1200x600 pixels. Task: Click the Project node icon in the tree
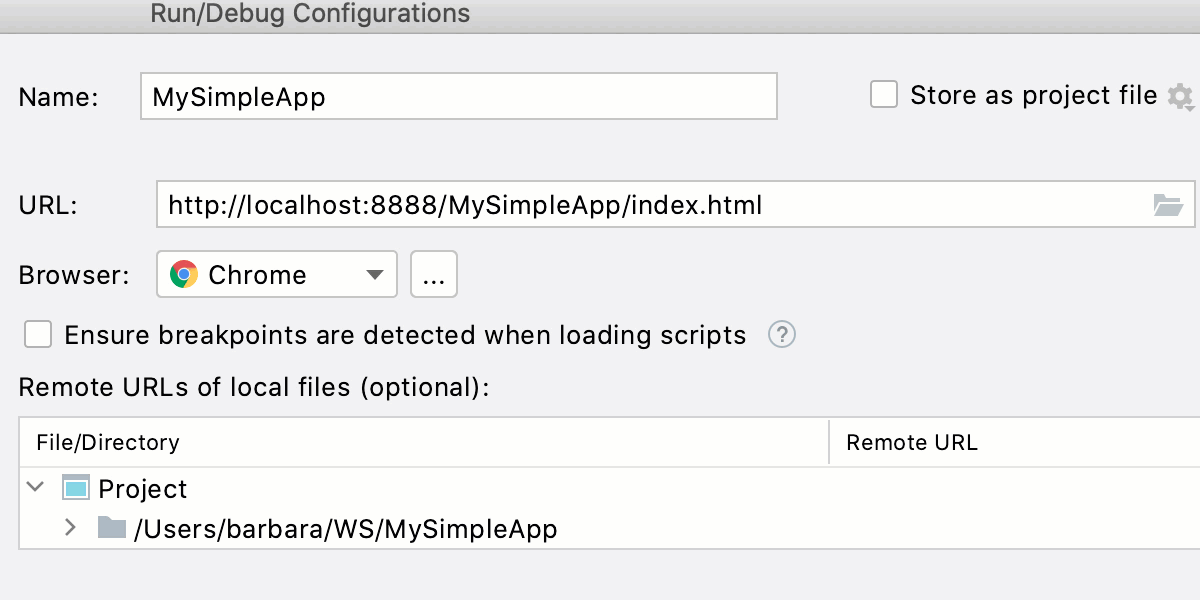tap(77, 488)
